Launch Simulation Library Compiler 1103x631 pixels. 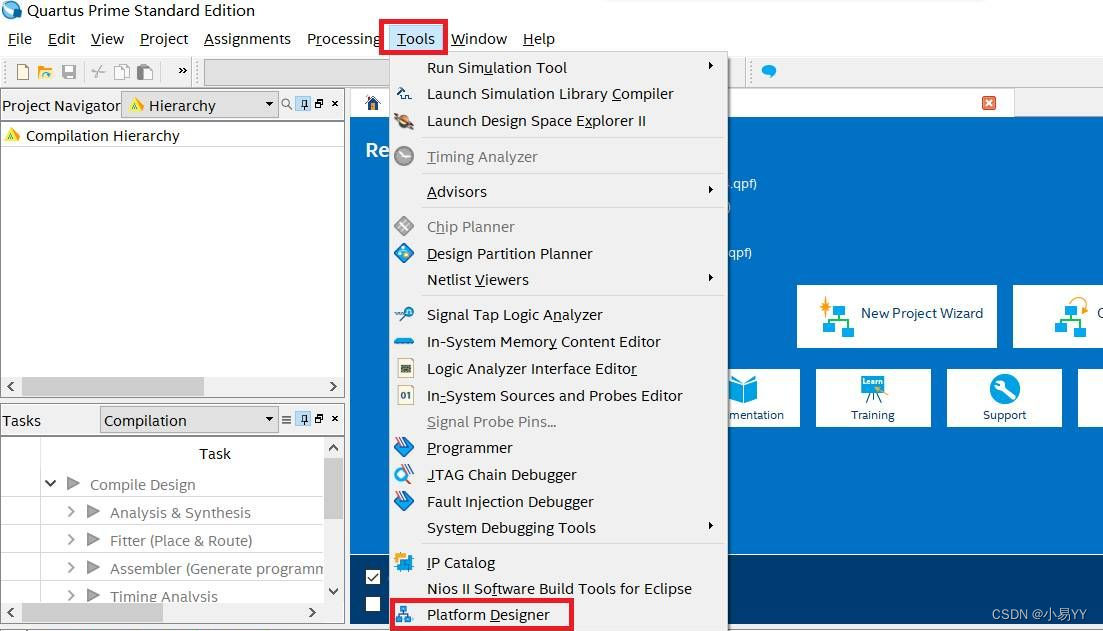[x=559, y=94]
